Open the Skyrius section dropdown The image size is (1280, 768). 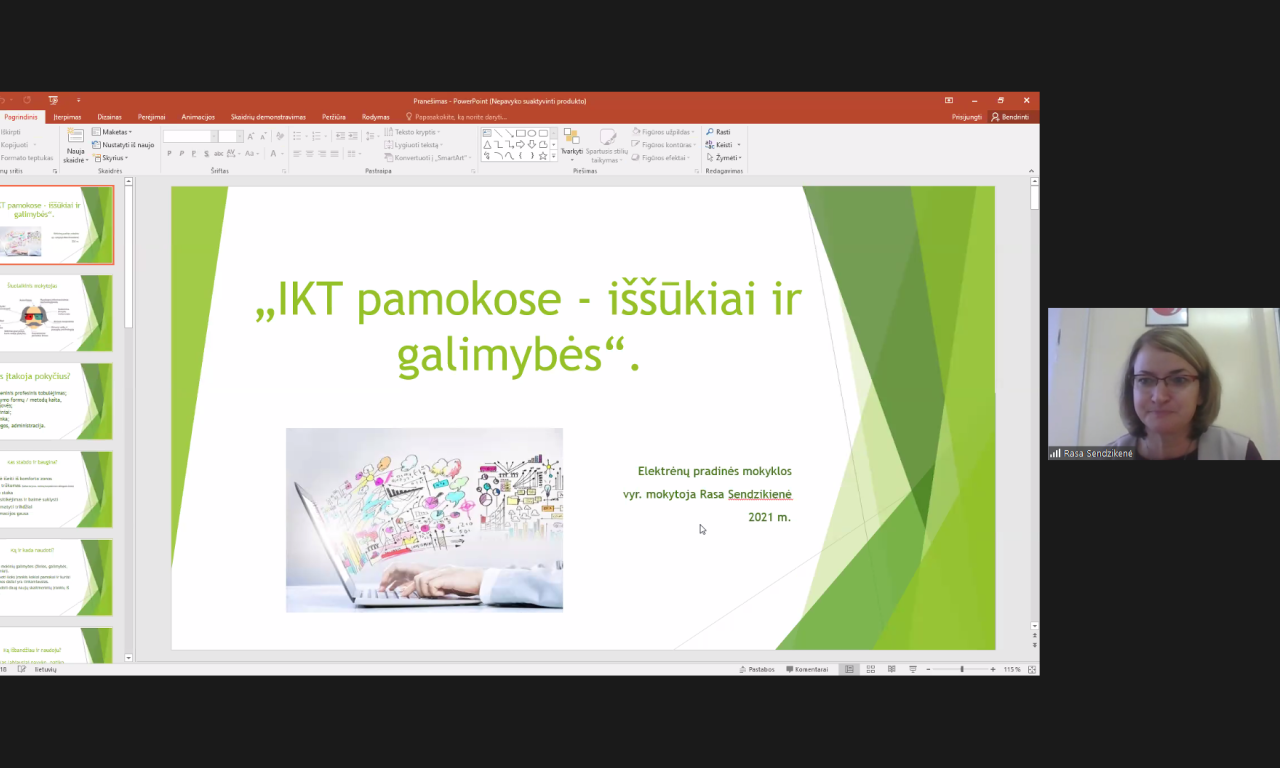tap(110, 158)
